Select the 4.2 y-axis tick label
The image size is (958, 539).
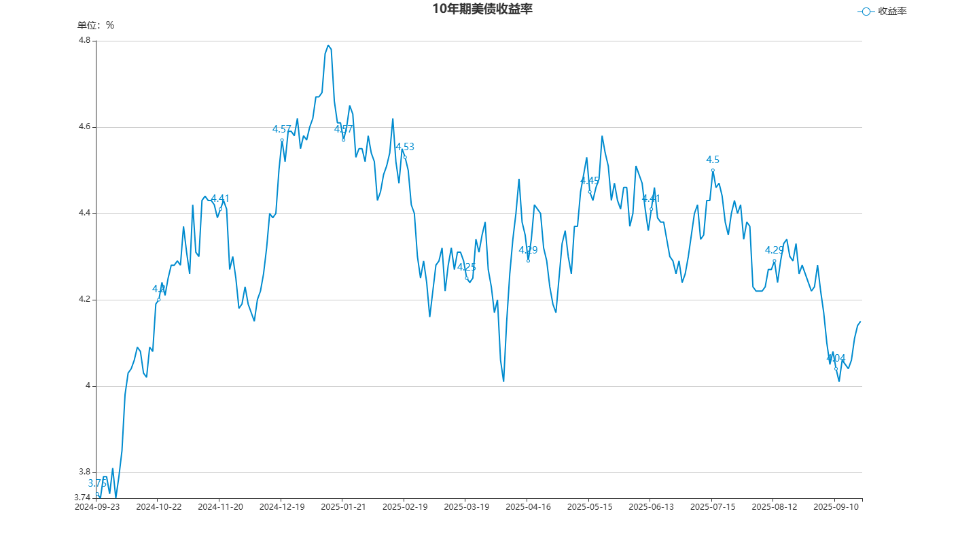84,299
